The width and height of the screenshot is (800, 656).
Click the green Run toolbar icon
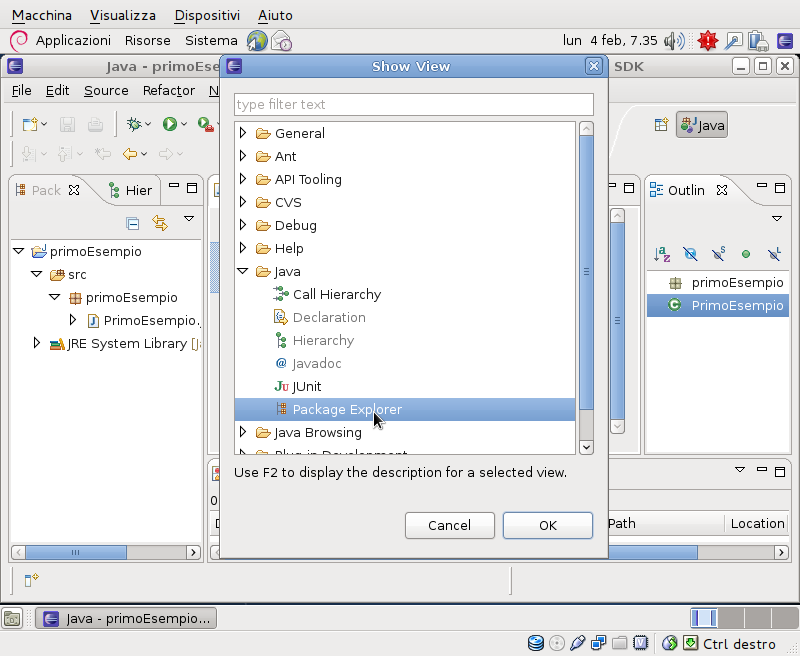point(170,124)
